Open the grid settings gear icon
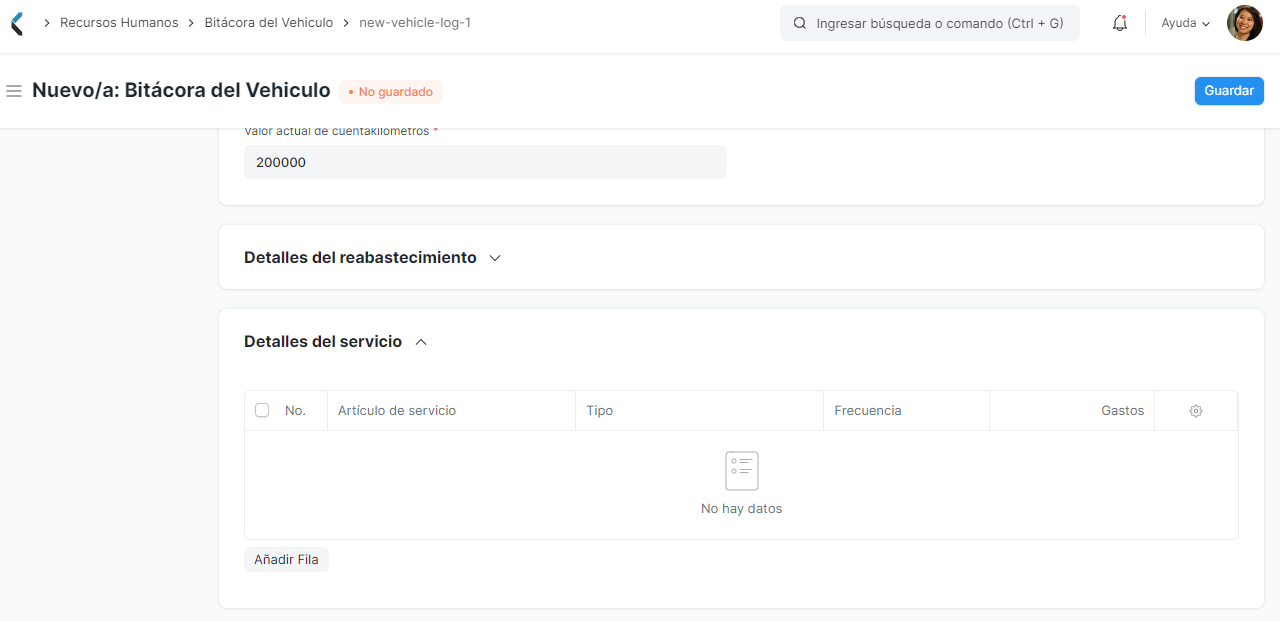The width and height of the screenshot is (1280, 621). [x=1195, y=410]
